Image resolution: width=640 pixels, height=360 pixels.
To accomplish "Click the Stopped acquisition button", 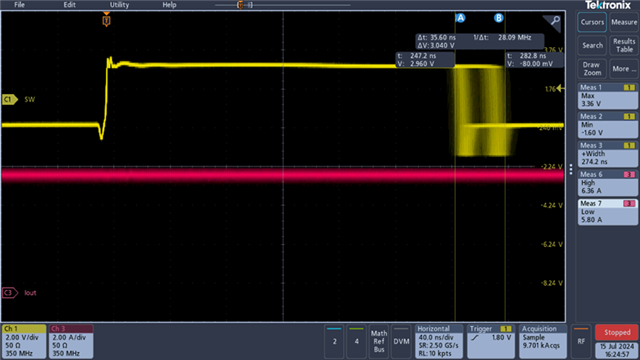I will pyautogui.click(x=617, y=332).
